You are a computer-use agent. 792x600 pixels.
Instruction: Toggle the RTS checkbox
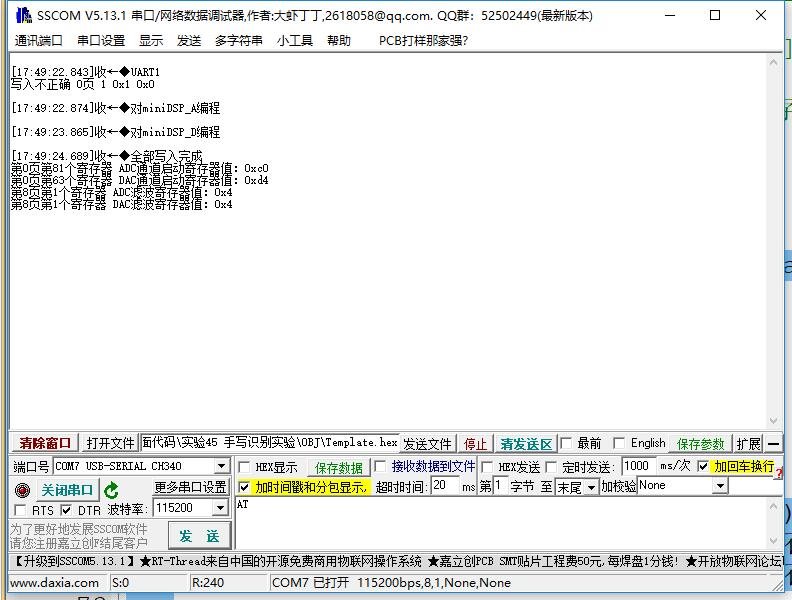[x=20, y=510]
